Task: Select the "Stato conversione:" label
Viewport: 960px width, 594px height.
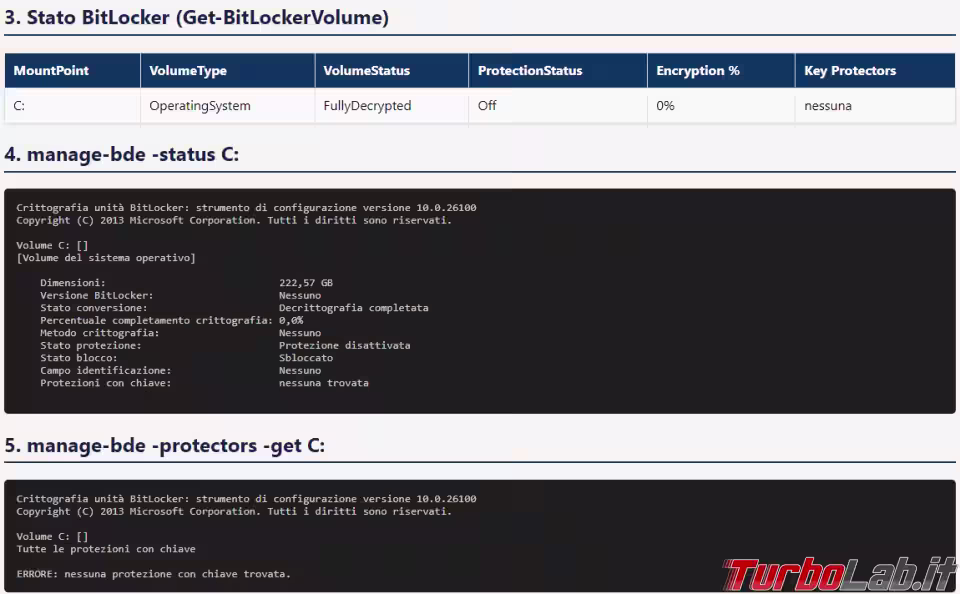Action: pos(94,308)
